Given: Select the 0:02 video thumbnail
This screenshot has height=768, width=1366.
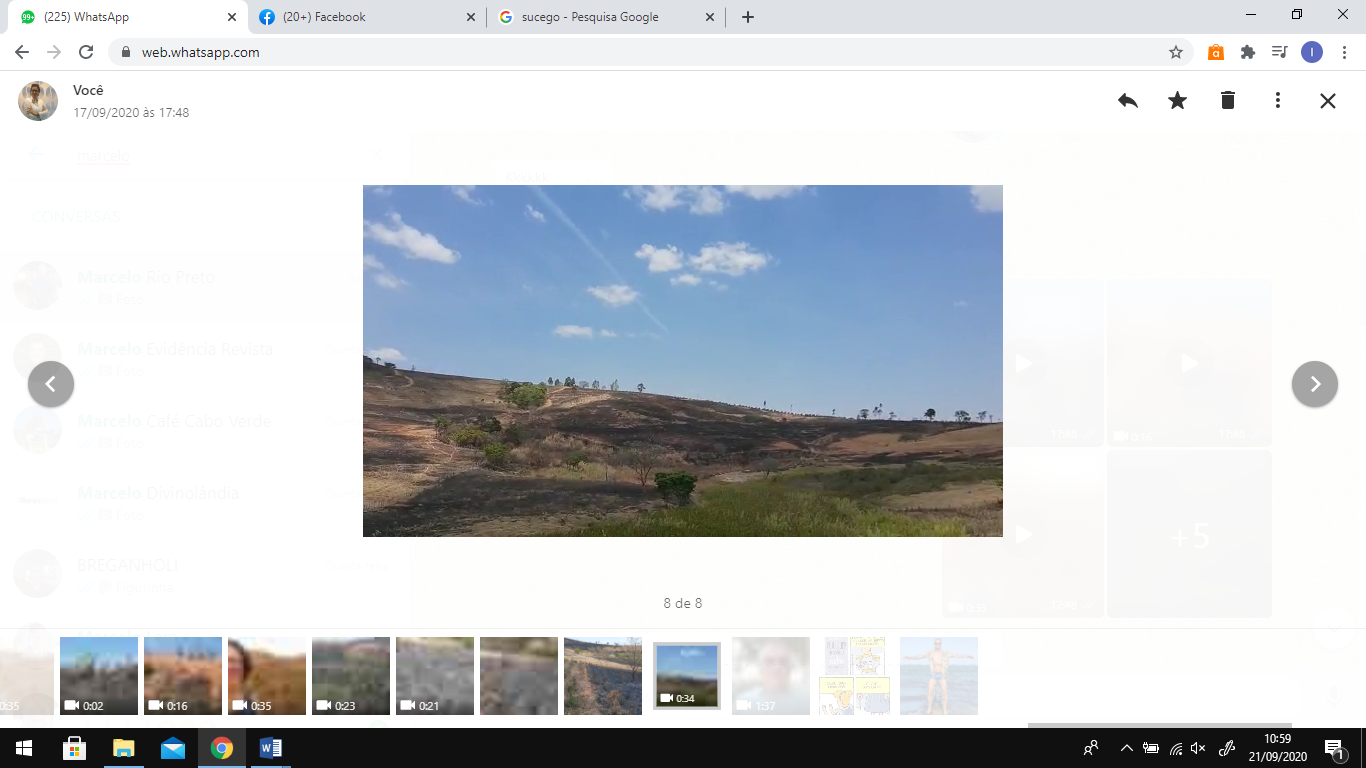Looking at the screenshot, I should [x=99, y=676].
